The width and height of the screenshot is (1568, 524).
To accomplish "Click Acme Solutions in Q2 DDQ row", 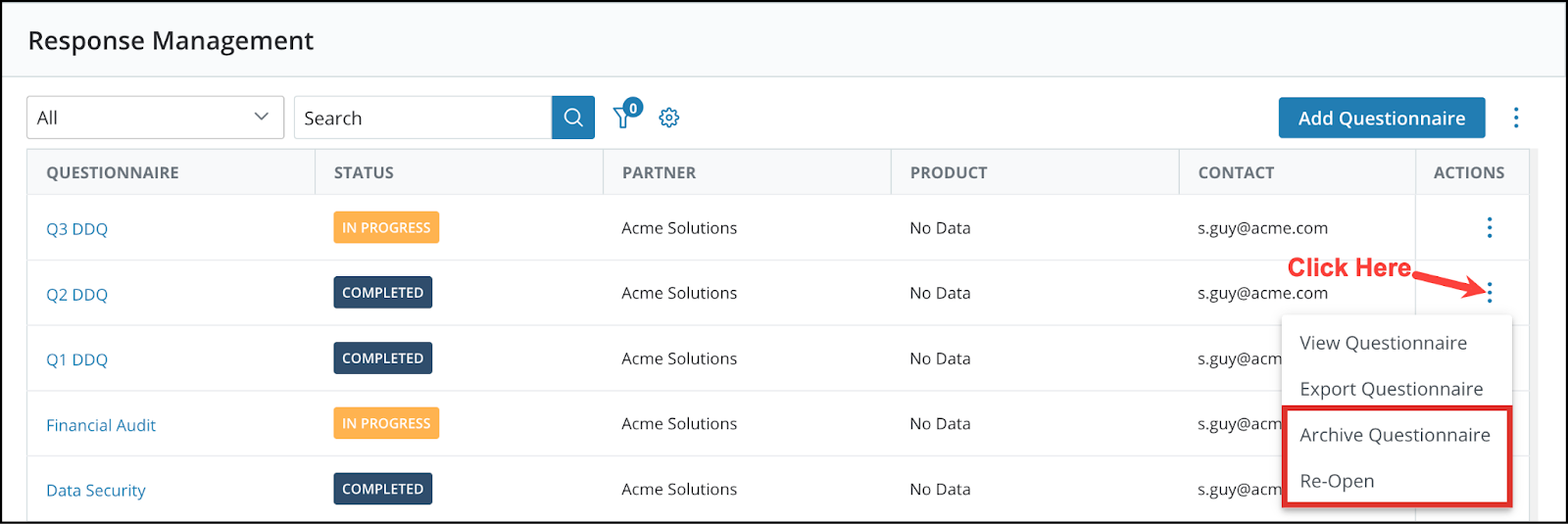I will (679, 293).
